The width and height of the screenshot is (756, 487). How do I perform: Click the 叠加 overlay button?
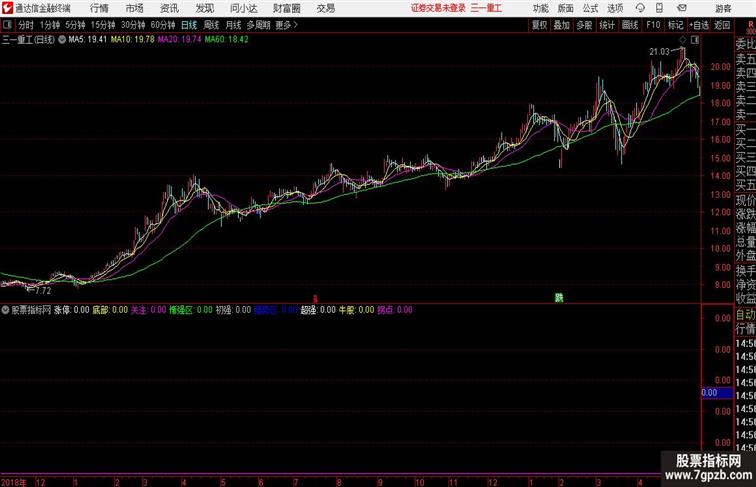point(562,25)
